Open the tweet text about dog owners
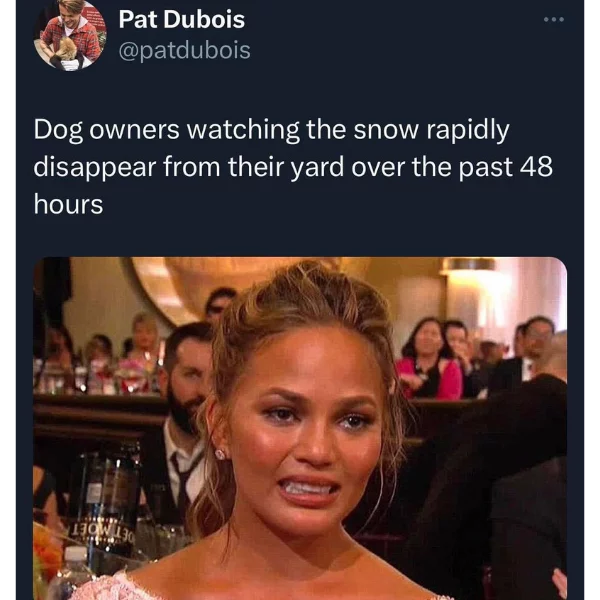This screenshot has height=600, width=600. tap(293, 167)
